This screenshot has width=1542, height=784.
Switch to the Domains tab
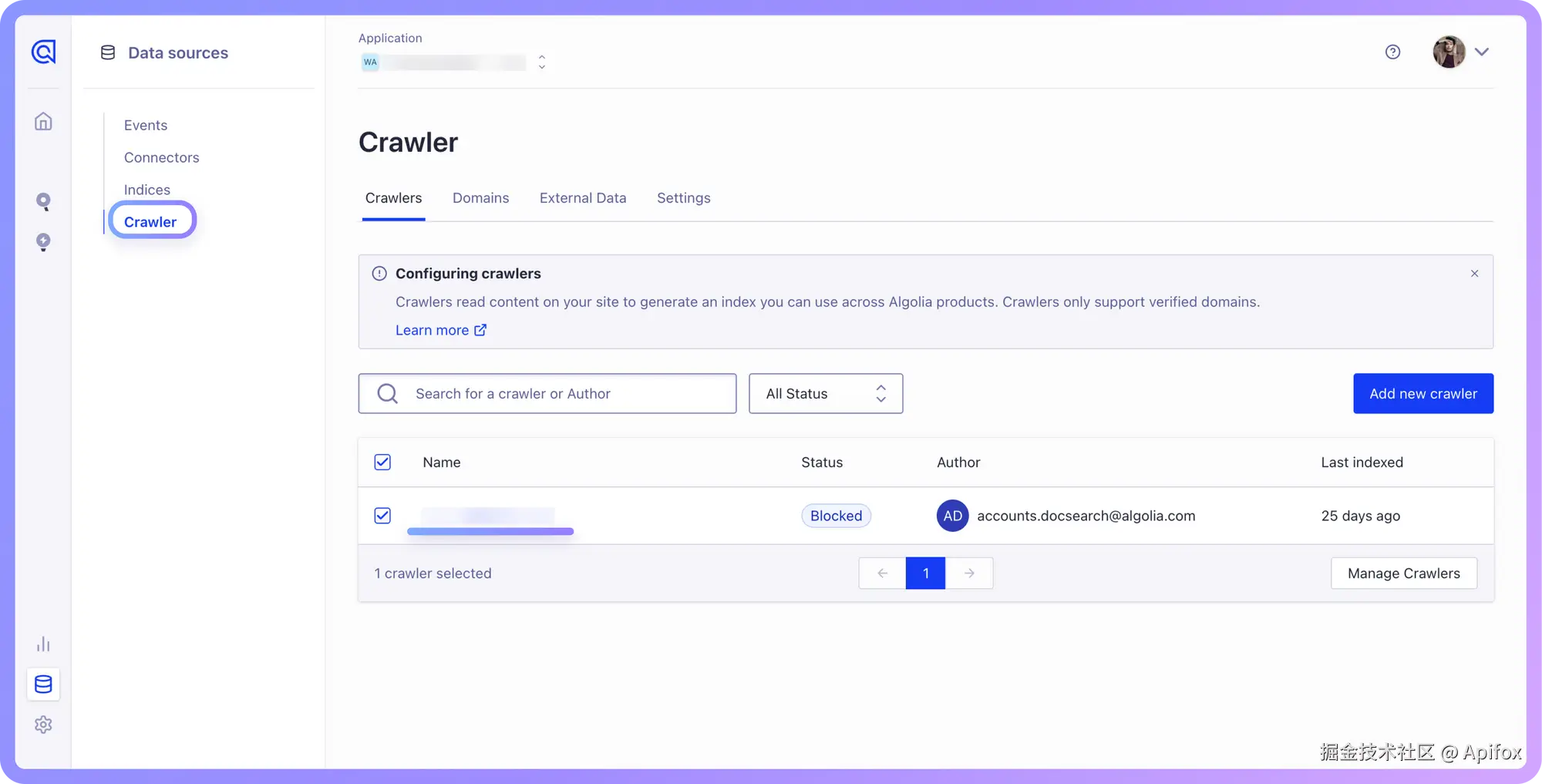tap(481, 198)
